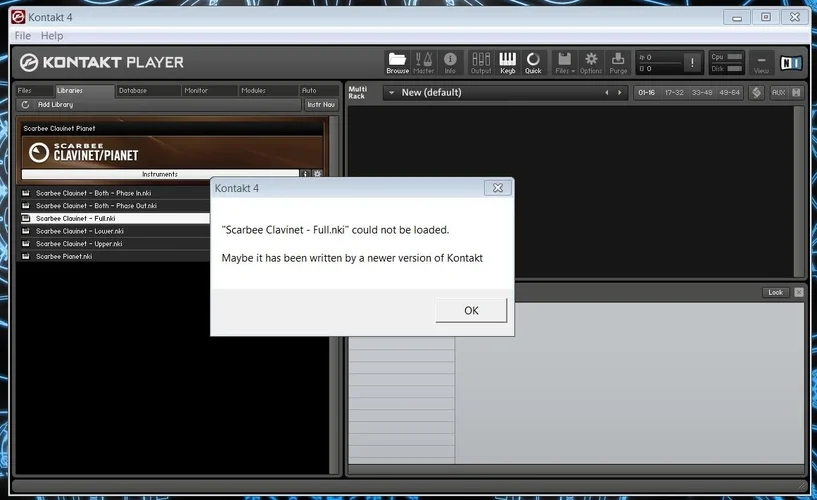Image resolution: width=817 pixels, height=500 pixels.
Task: Click the View minimize icon
Action: coord(761,62)
